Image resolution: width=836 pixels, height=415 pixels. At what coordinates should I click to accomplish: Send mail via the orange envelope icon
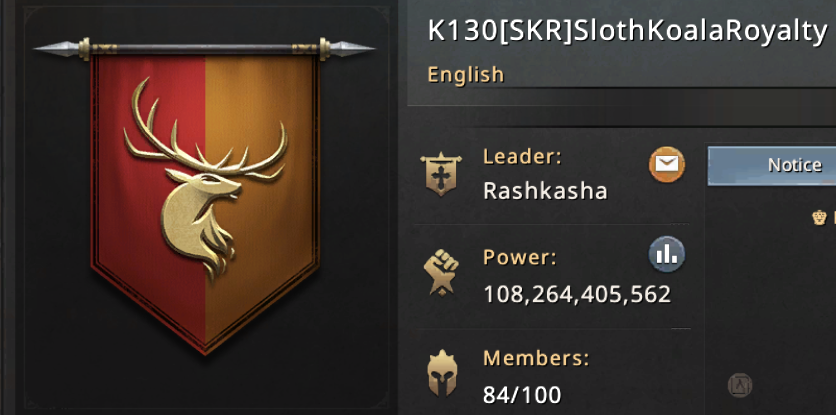click(x=666, y=164)
